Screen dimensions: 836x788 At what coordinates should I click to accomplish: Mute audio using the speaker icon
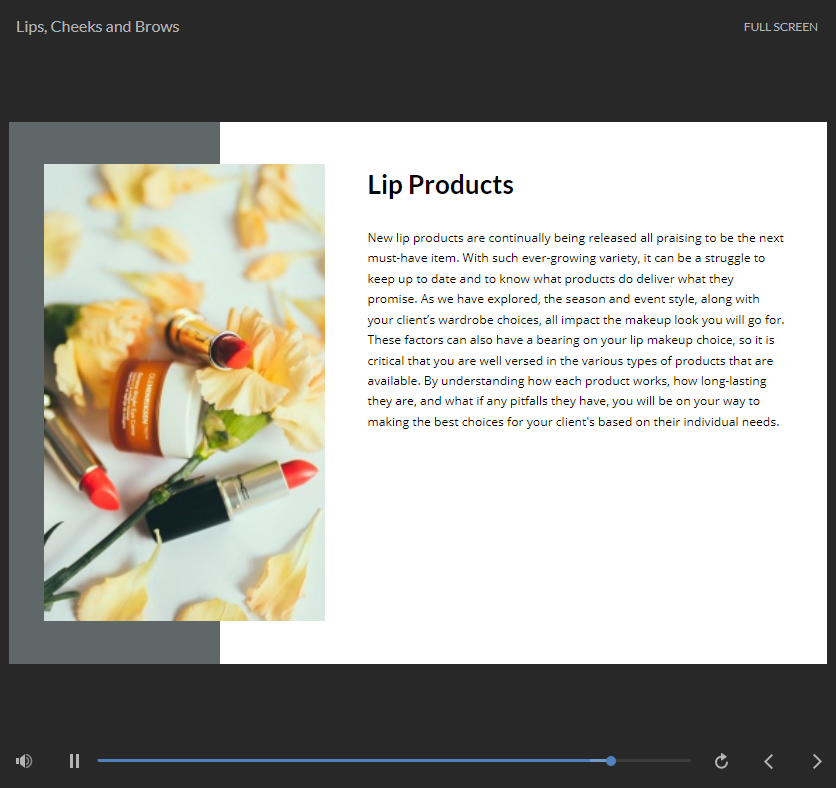coord(24,761)
